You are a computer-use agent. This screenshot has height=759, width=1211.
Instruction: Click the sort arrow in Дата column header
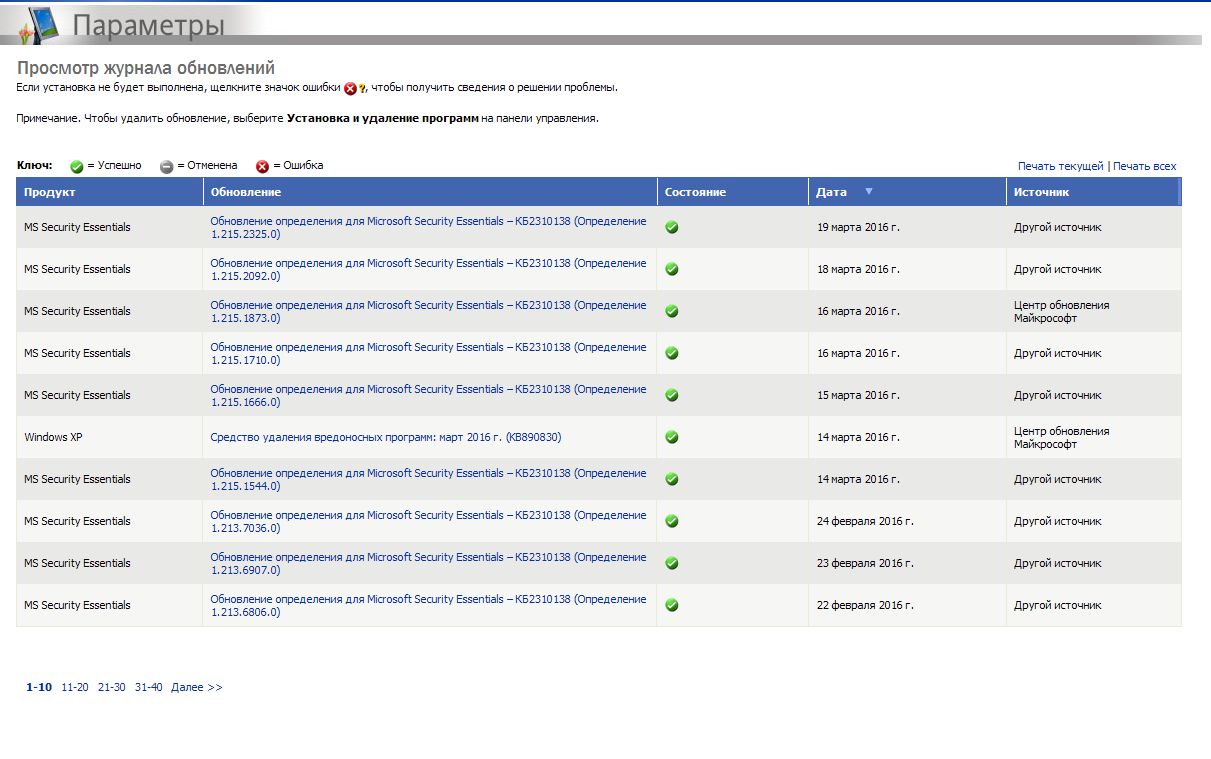pos(869,191)
